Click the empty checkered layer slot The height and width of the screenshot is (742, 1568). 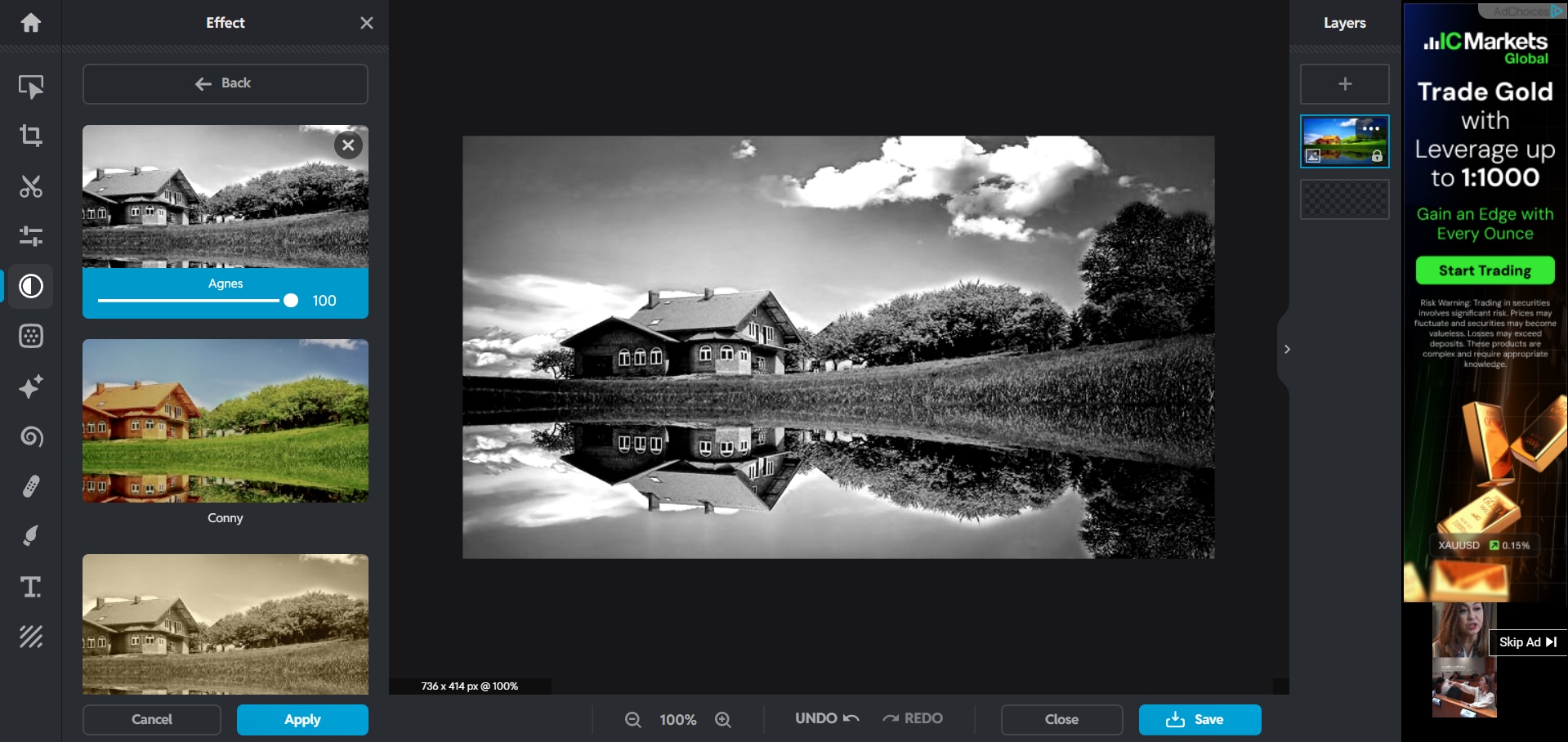[x=1345, y=199]
